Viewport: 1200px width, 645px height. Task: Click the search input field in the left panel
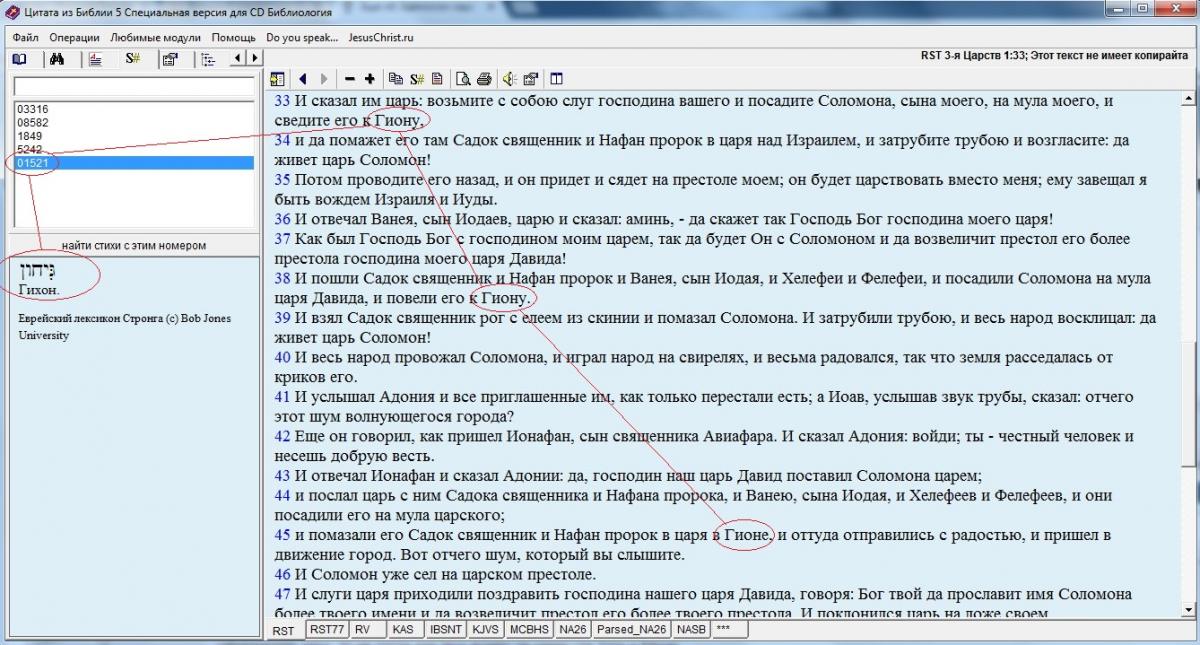tap(133, 86)
